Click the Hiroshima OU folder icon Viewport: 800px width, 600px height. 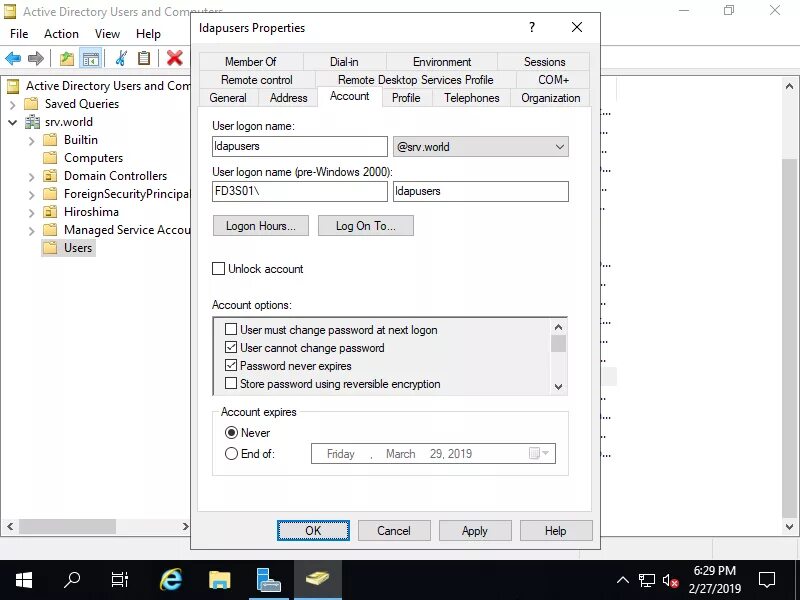click(x=50, y=212)
